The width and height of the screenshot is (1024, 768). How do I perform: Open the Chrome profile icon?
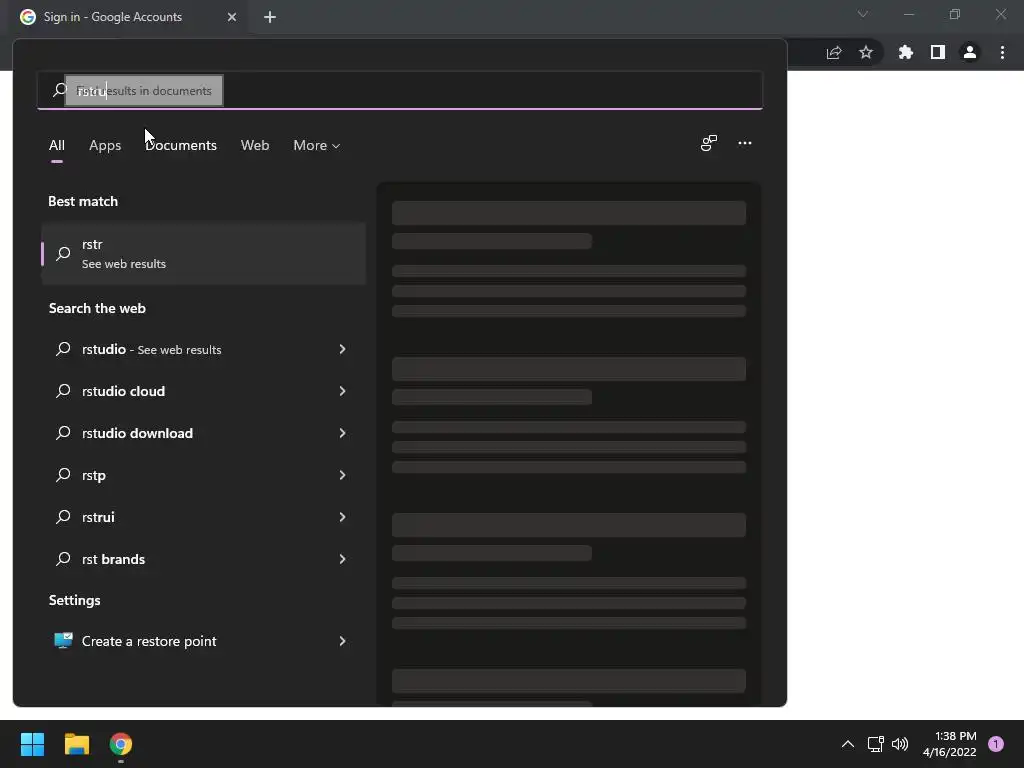pos(970,52)
